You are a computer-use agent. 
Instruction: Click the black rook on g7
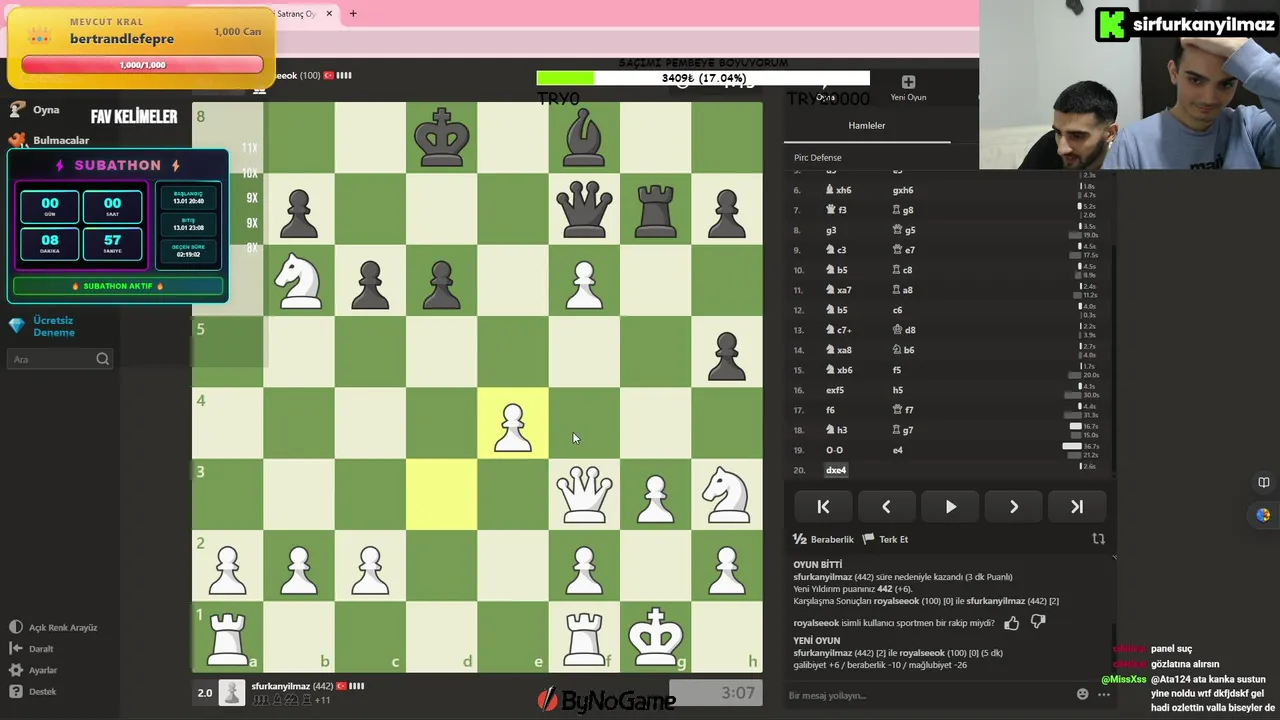click(655, 209)
